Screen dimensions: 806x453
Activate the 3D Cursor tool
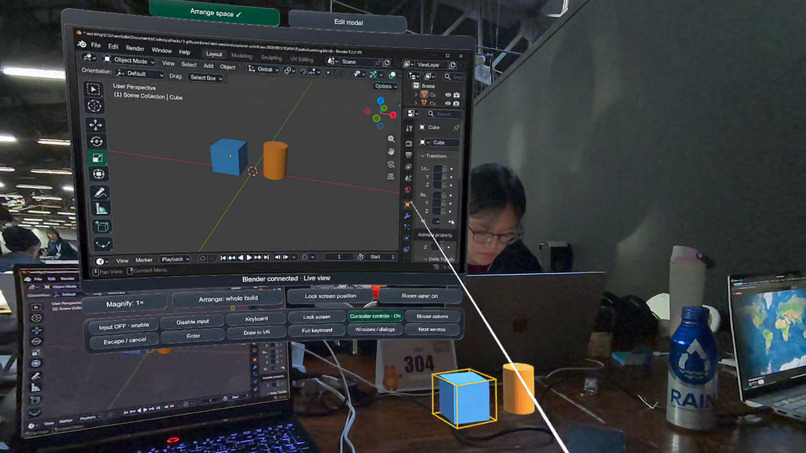tap(94, 106)
